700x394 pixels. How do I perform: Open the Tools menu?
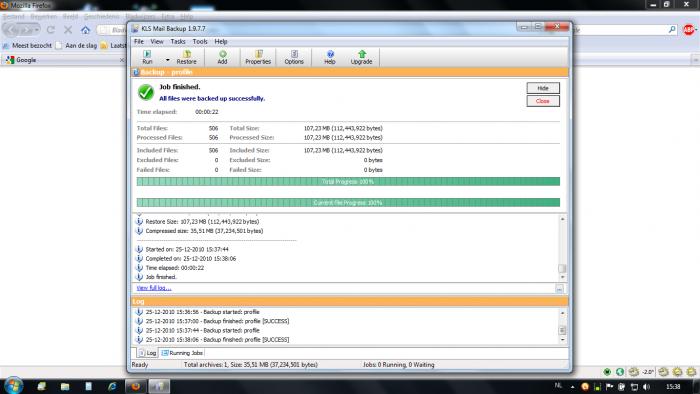(x=200, y=41)
